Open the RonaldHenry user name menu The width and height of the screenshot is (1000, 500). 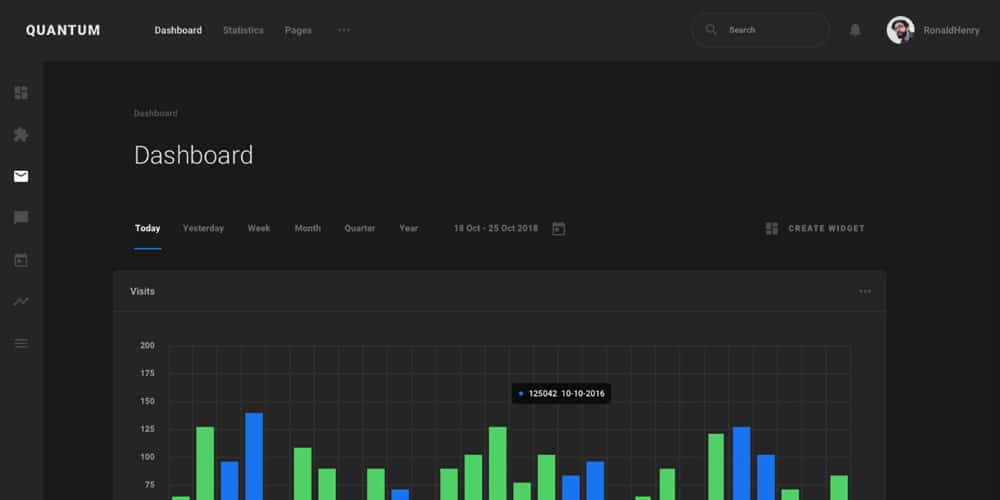(x=952, y=31)
